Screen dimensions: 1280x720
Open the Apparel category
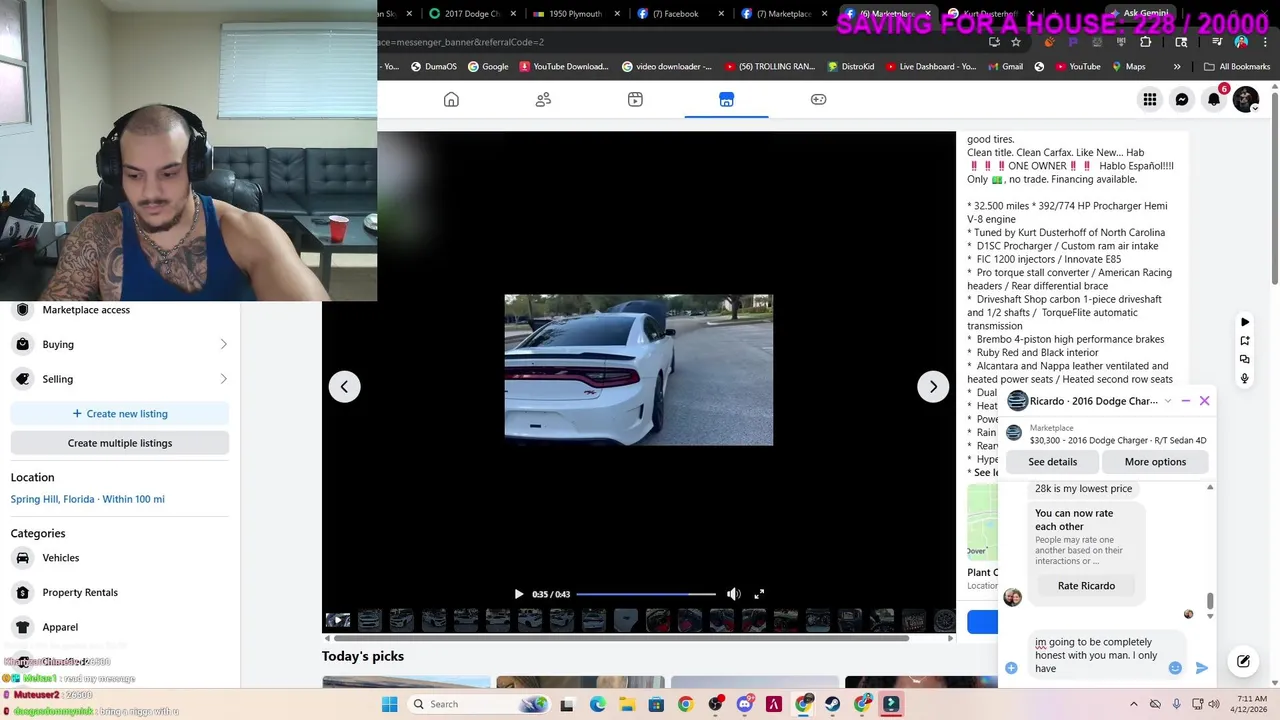pos(120,627)
